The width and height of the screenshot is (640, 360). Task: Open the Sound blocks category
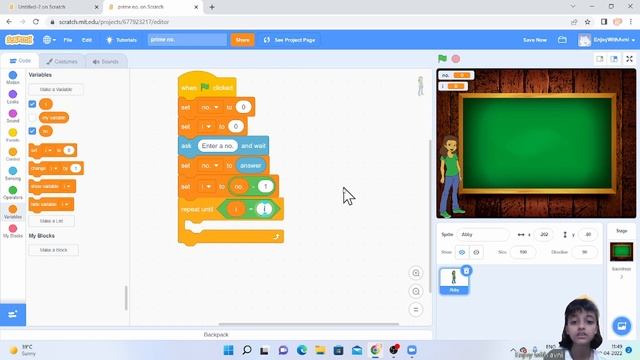pos(13,116)
